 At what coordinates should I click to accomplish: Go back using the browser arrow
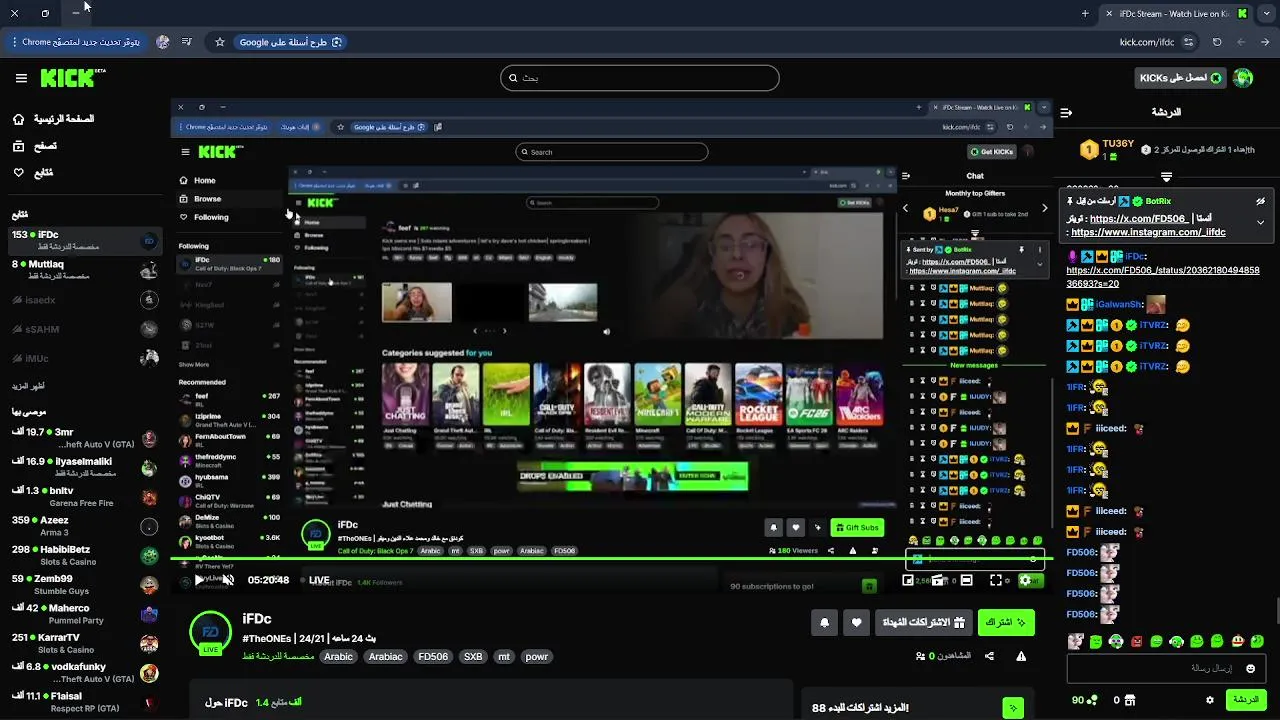pyautogui.click(x=1265, y=42)
